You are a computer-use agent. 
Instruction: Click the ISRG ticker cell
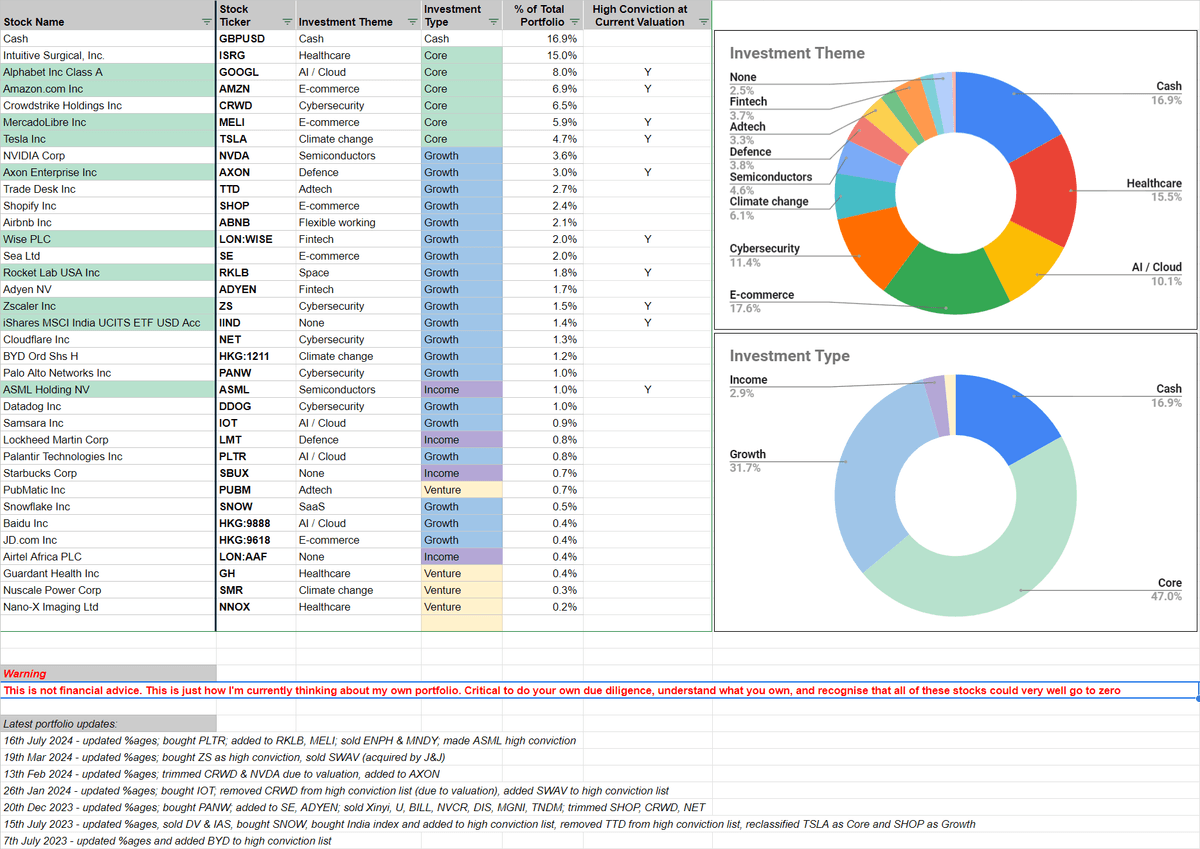tap(256, 56)
